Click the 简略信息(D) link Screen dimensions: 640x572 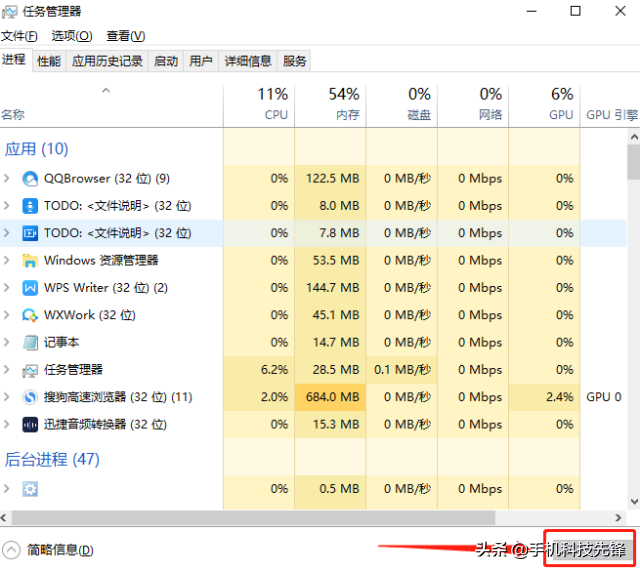pyautogui.click(x=60, y=550)
